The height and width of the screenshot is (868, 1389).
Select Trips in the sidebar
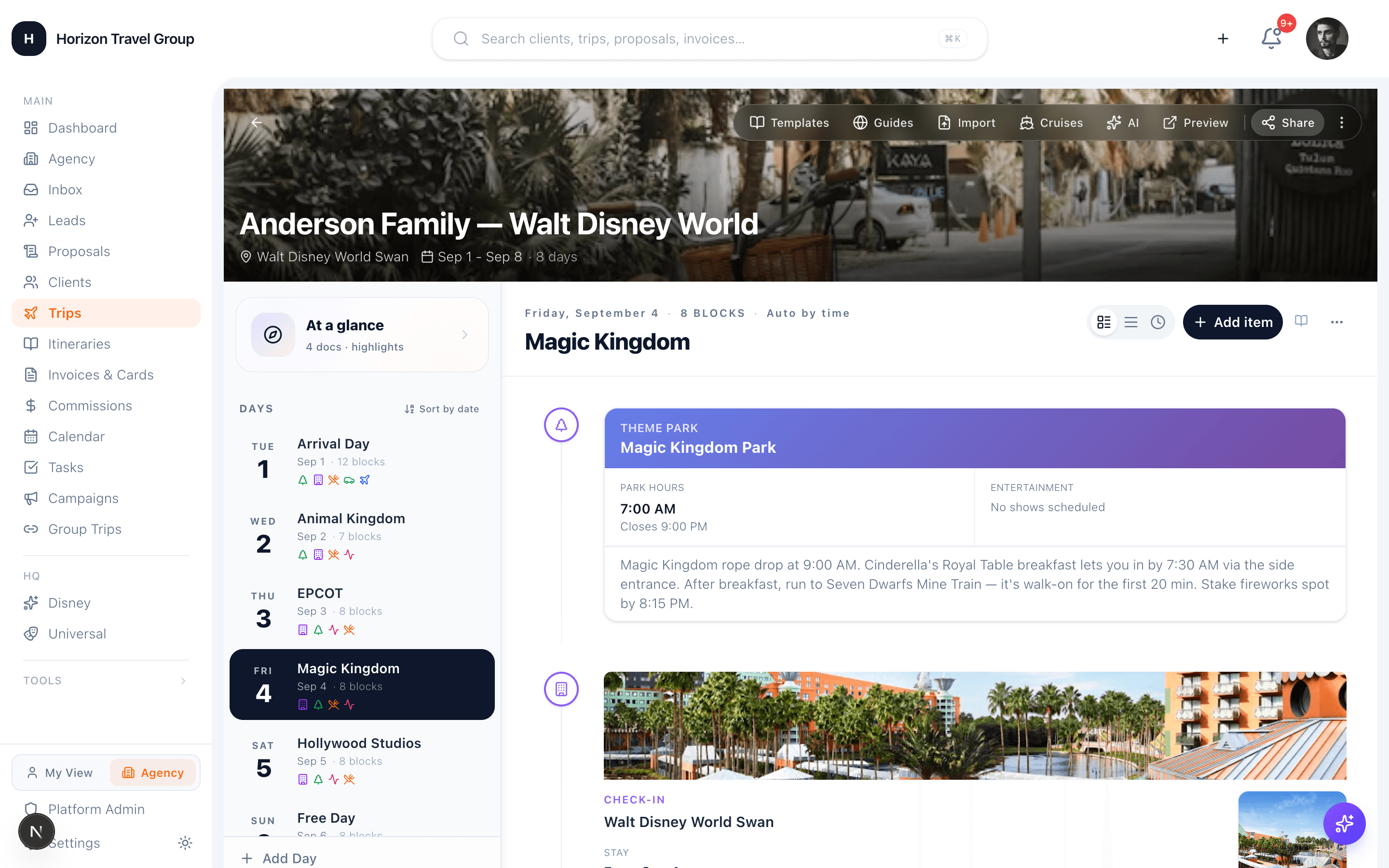[x=106, y=313]
